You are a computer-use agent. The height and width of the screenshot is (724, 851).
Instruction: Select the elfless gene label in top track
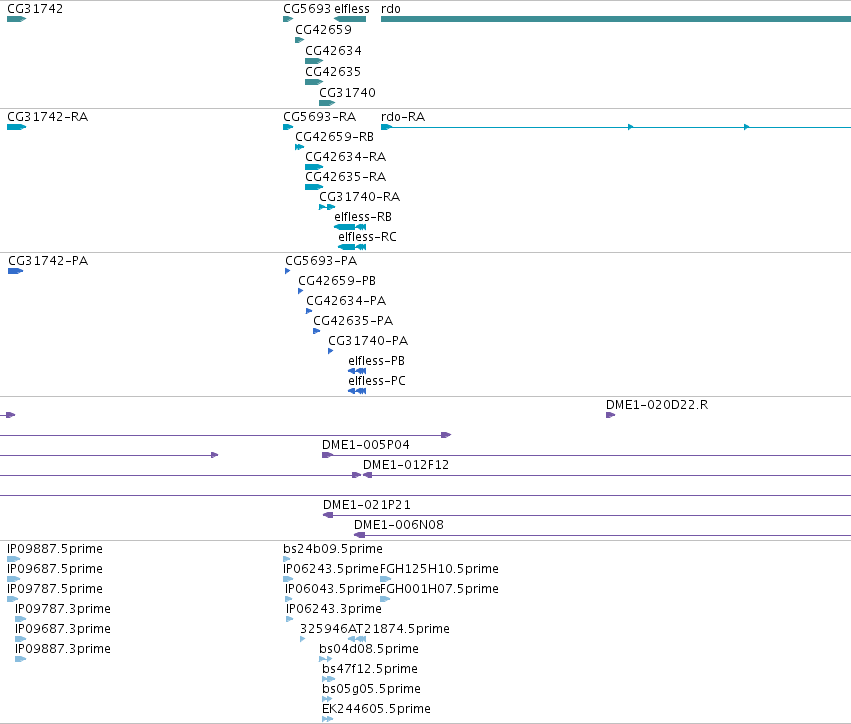352,9
